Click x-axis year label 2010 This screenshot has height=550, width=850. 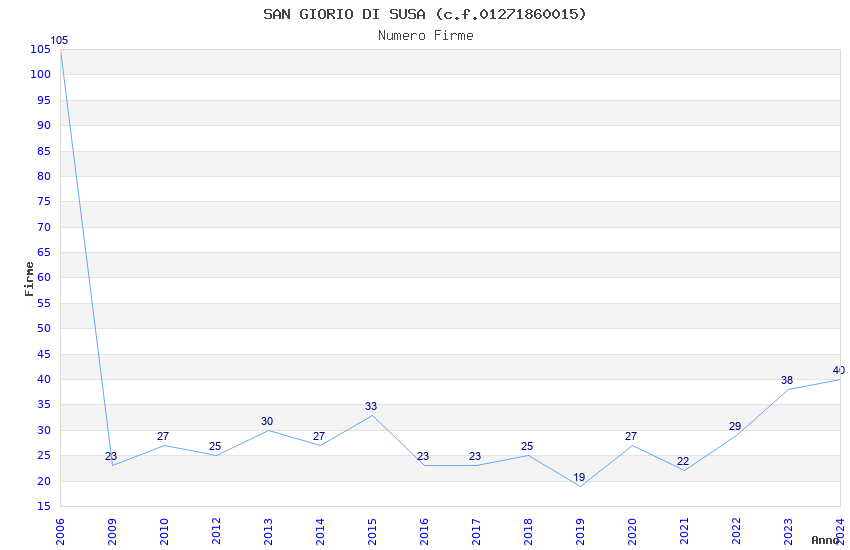click(164, 532)
